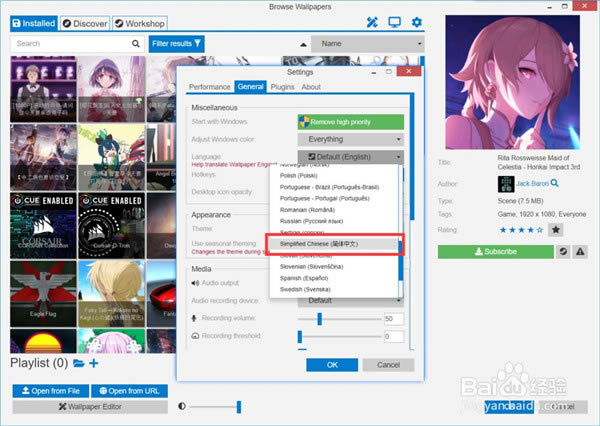Report wallpaper with the warning icon

580,251
